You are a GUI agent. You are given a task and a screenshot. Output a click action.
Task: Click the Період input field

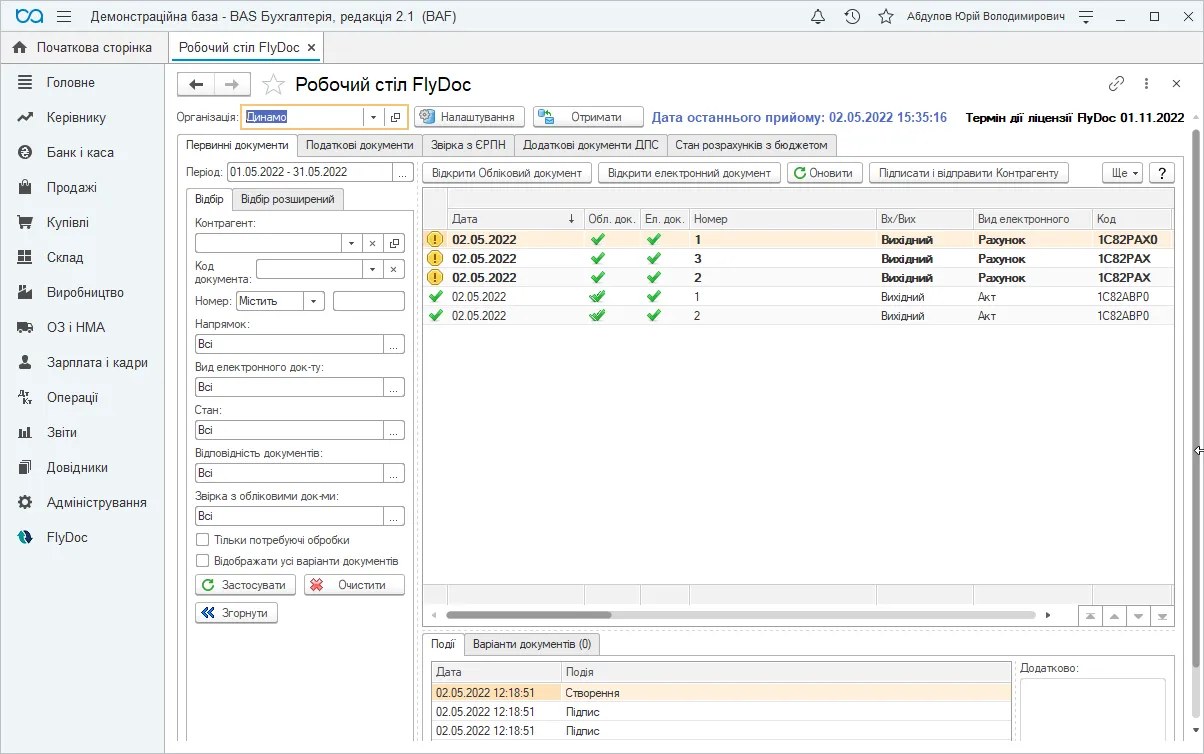point(310,173)
